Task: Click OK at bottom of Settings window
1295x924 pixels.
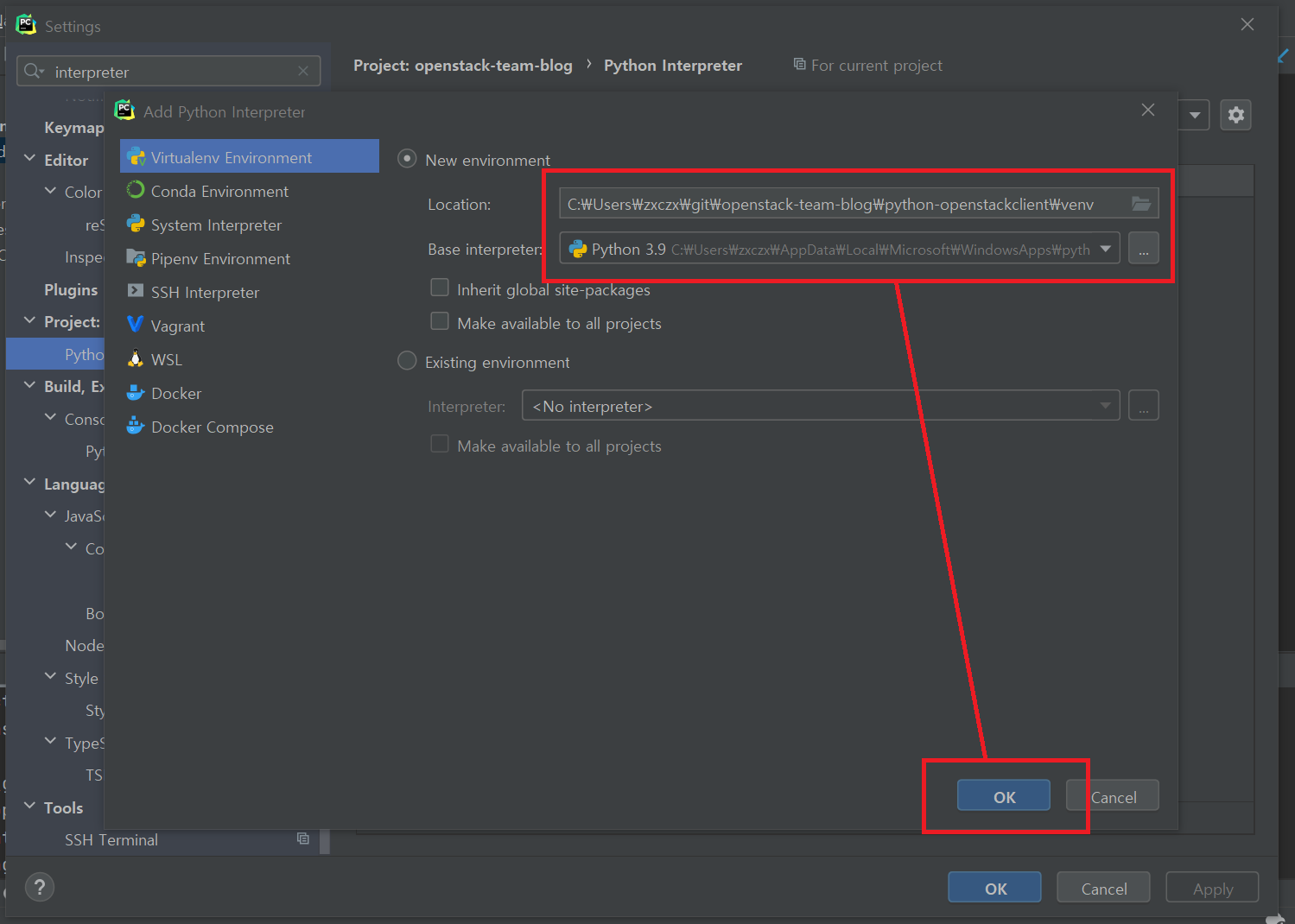Action: click(994, 888)
